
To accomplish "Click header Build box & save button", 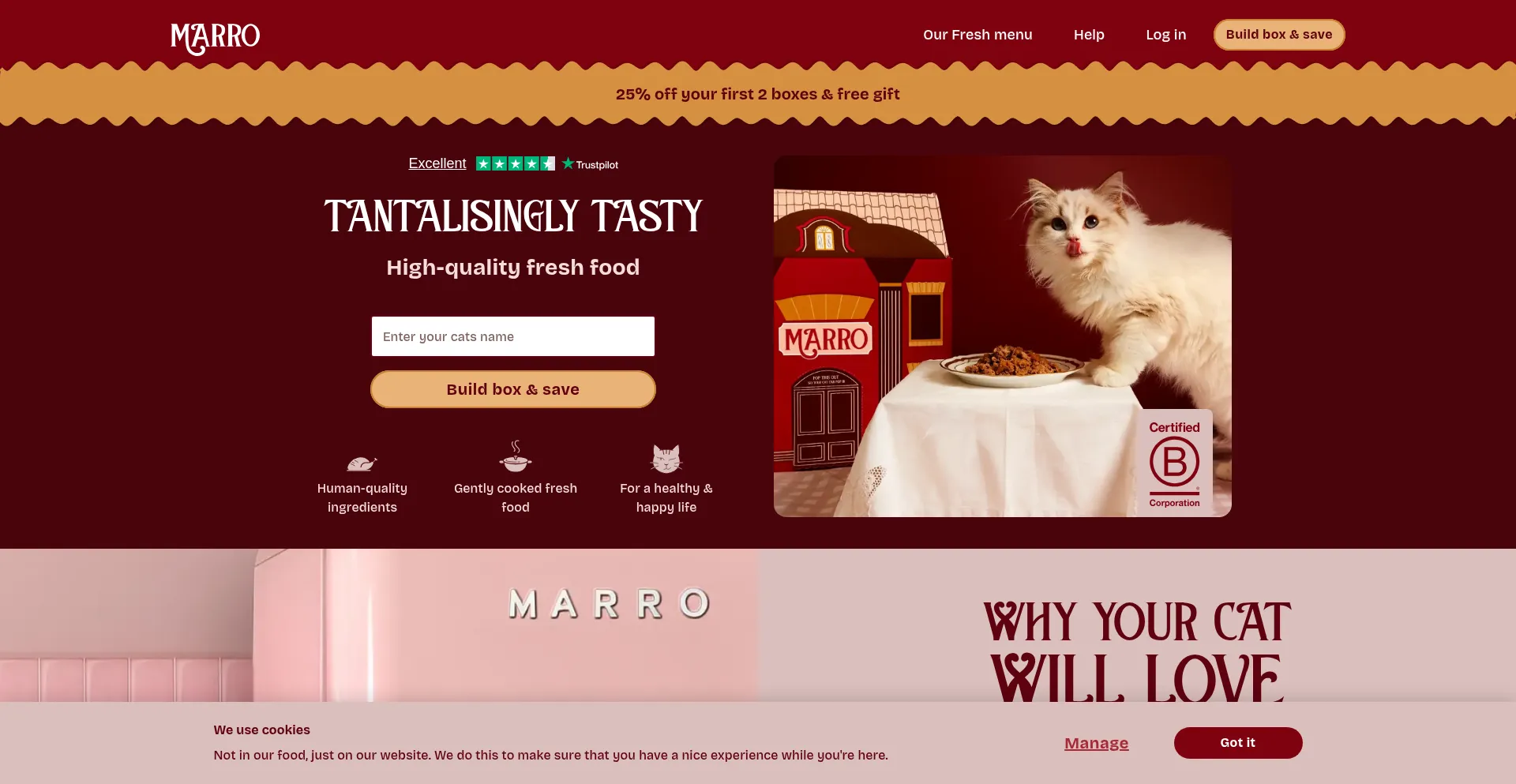I will [x=1278, y=35].
